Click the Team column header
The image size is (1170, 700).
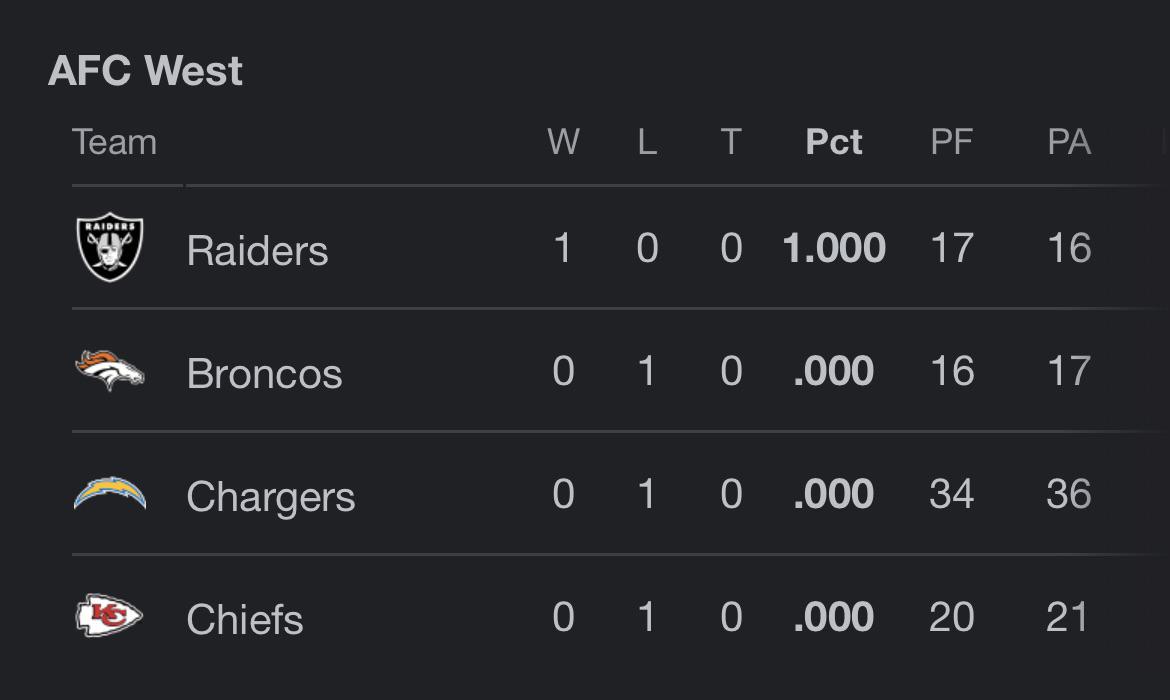click(x=114, y=142)
